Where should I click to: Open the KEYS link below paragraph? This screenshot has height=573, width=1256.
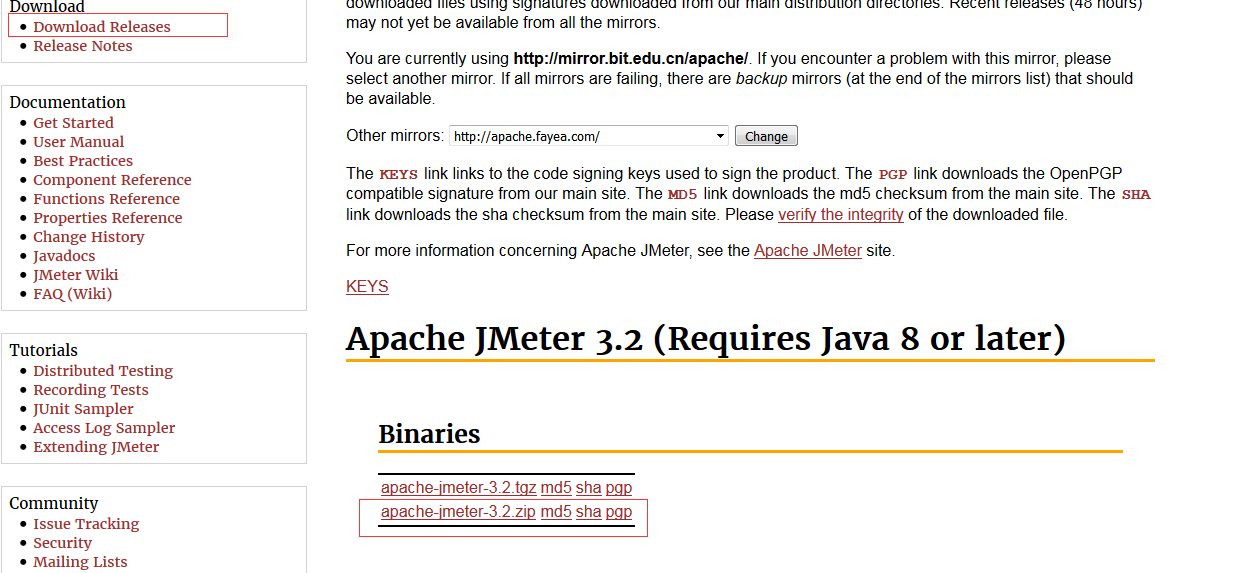pos(367,287)
